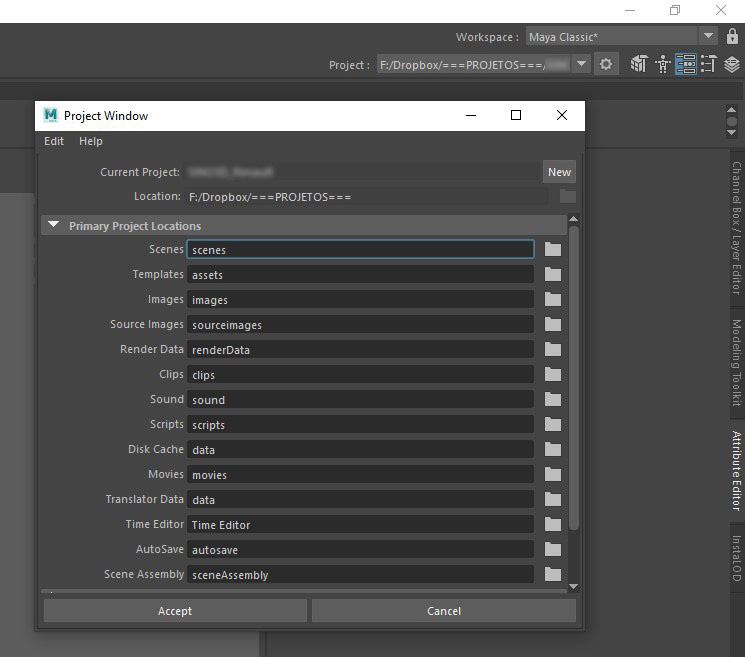Click the New project button
Viewport: 745px width, 657px height.
pyautogui.click(x=559, y=172)
